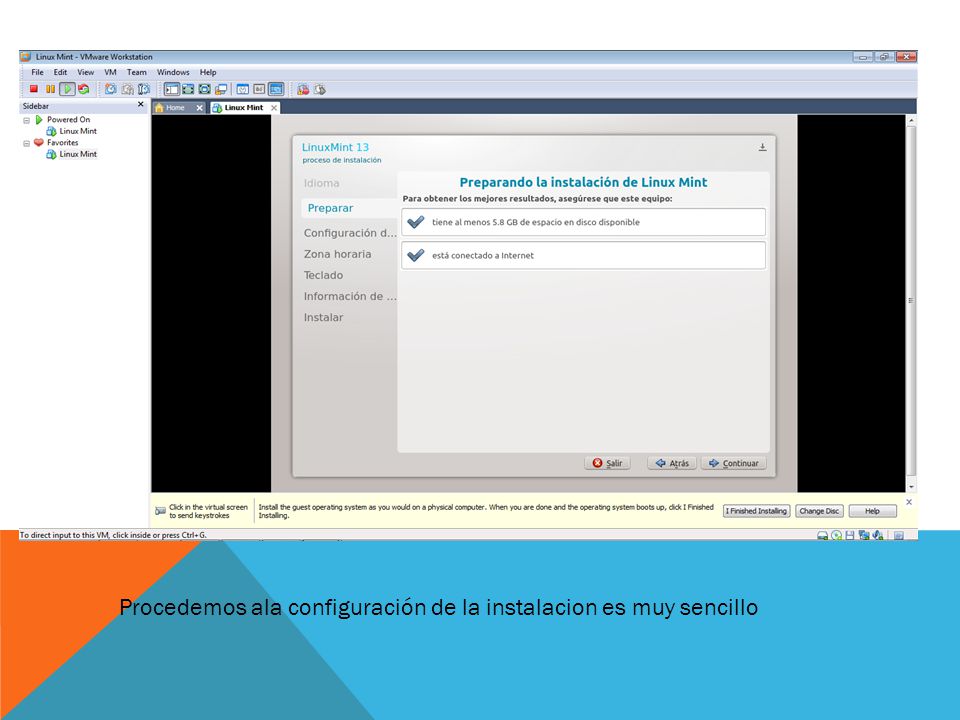Click the Atrás button in installer
The image size is (960, 720).
coord(672,463)
